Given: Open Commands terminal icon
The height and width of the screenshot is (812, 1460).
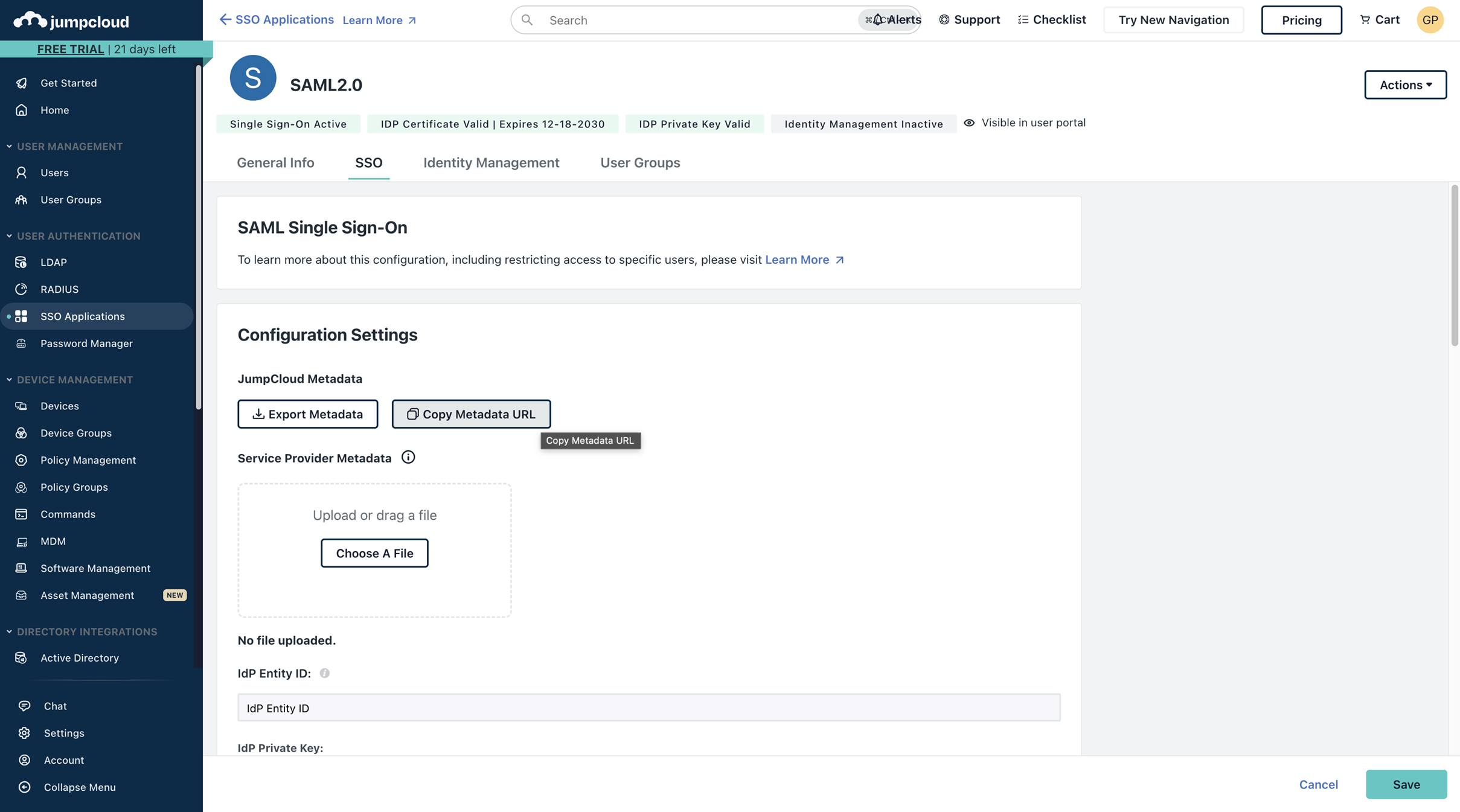Looking at the screenshot, I should pos(22,514).
